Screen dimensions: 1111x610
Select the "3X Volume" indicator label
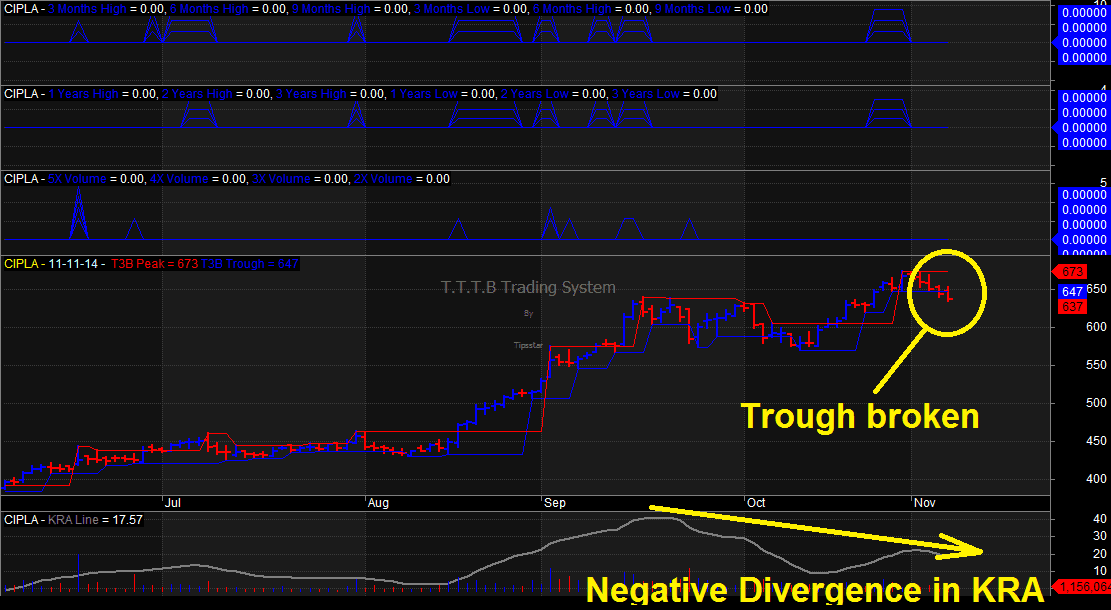pyautogui.click(x=281, y=179)
